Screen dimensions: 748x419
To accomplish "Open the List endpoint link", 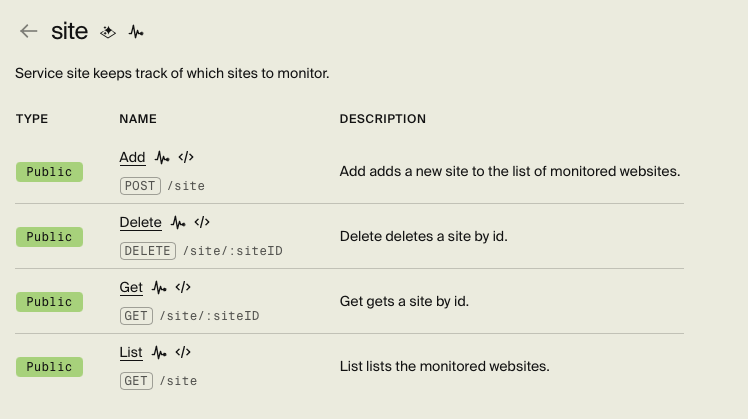I will (x=131, y=353).
